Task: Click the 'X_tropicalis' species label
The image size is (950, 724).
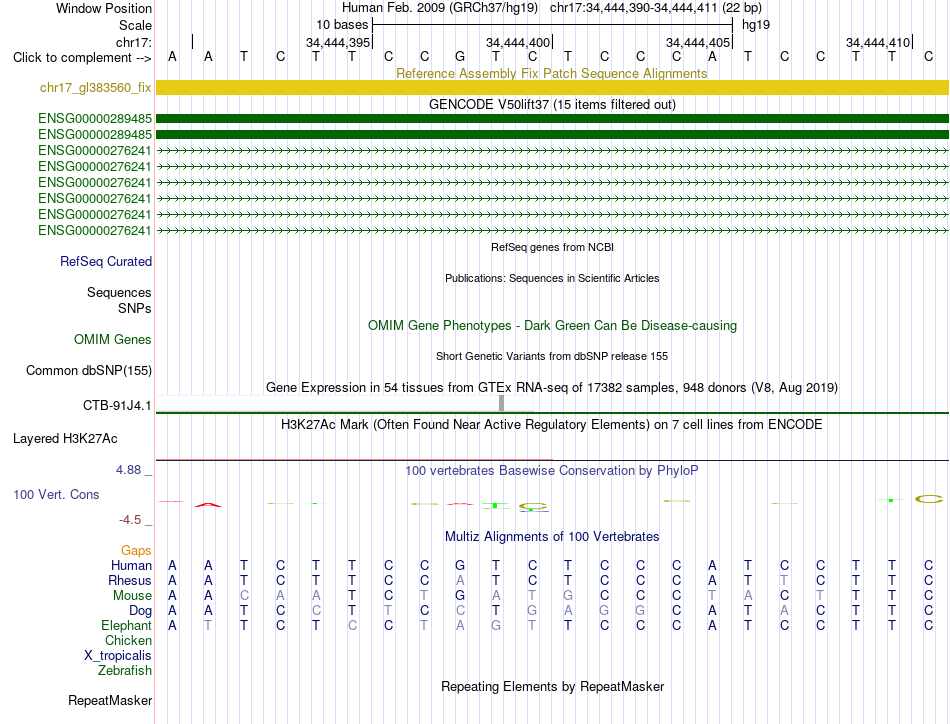Action: coord(118,656)
